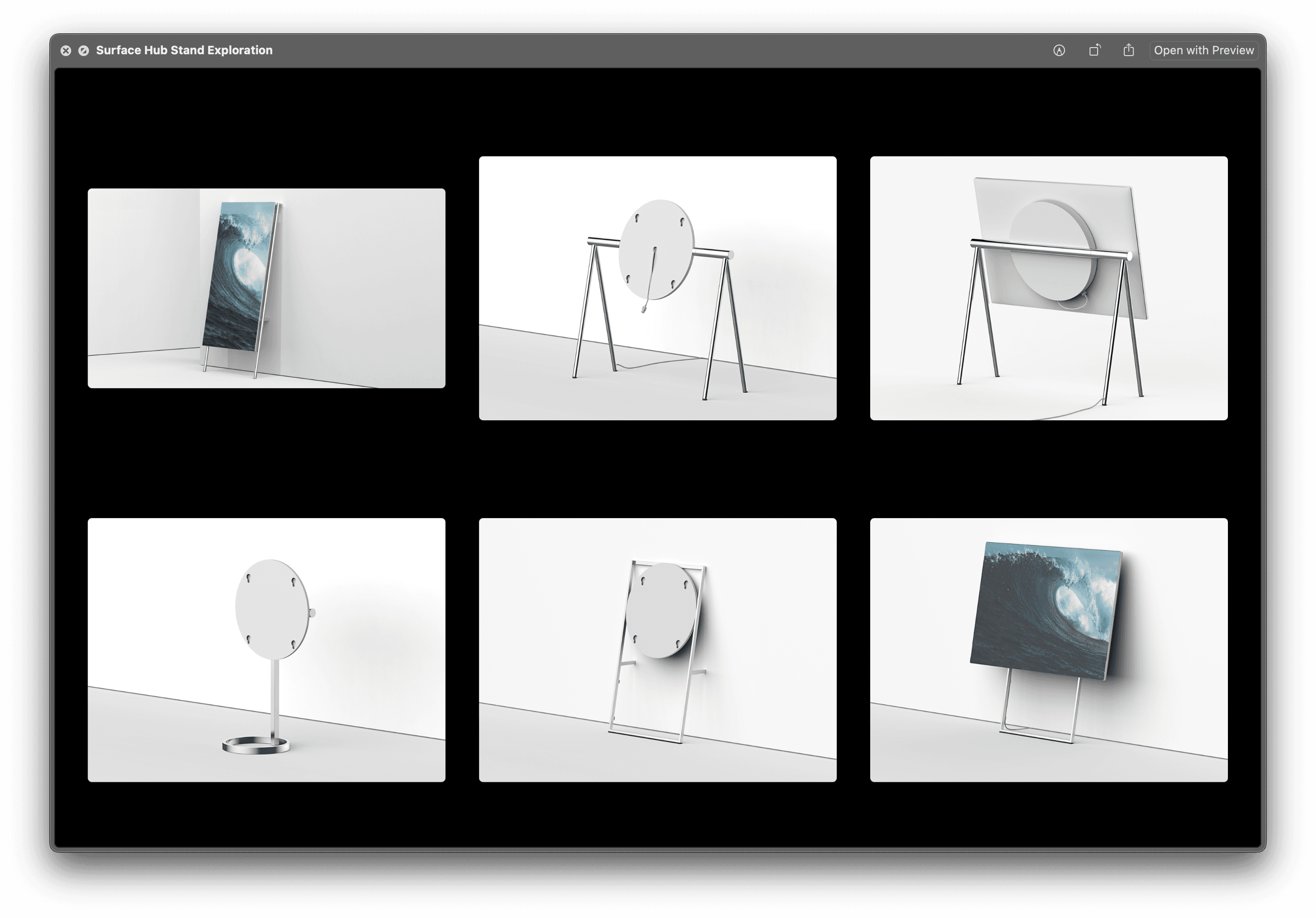Viewport: 1316px width, 918px height.
Task: Click the Surface Hub Stand Exploration title
Action: tap(184, 50)
